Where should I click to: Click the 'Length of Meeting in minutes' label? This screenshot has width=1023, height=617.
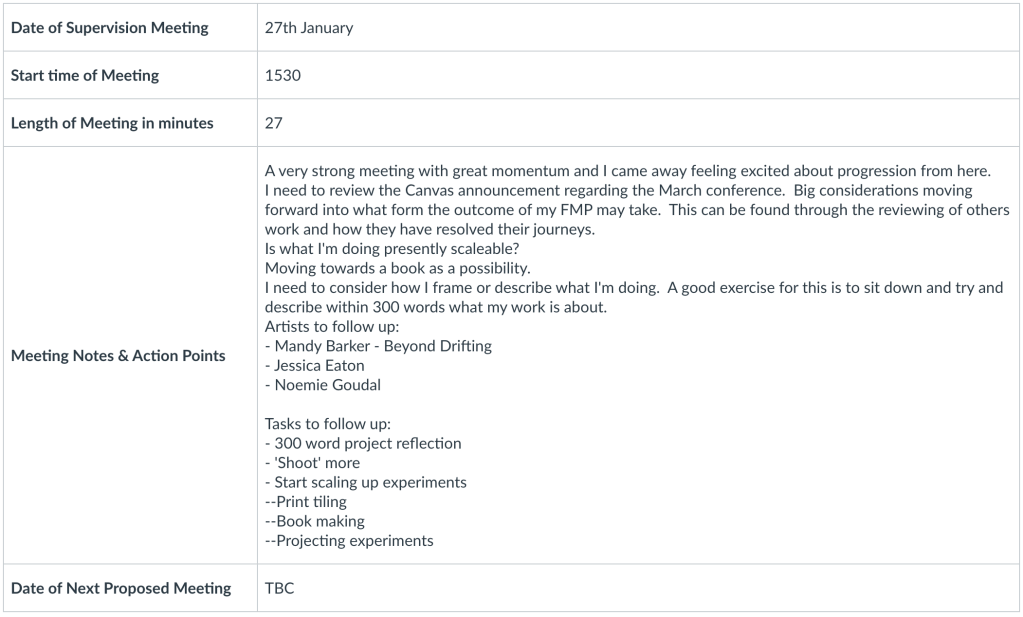112,124
